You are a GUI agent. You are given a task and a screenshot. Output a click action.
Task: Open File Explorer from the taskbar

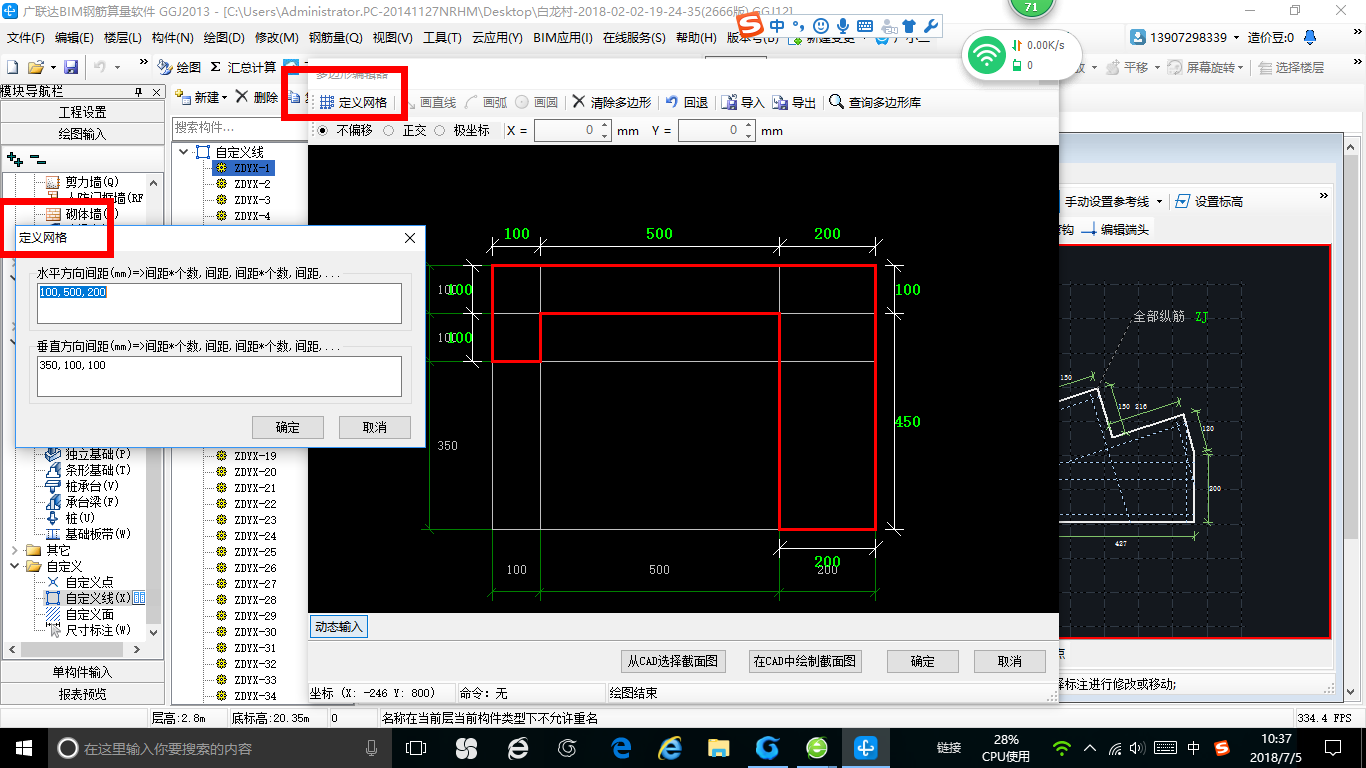coord(718,747)
